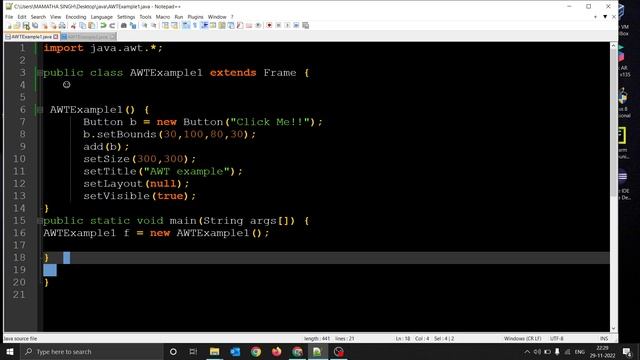The width and height of the screenshot is (640, 360).
Task: Collapse the main method fold on line 15
Action: [40, 221]
